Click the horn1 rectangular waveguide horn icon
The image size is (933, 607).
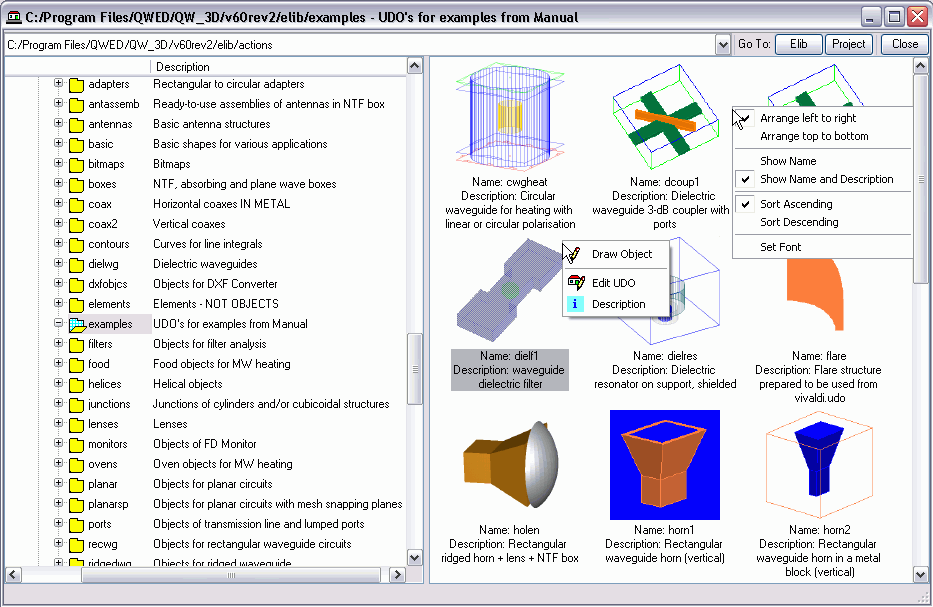(664, 466)
